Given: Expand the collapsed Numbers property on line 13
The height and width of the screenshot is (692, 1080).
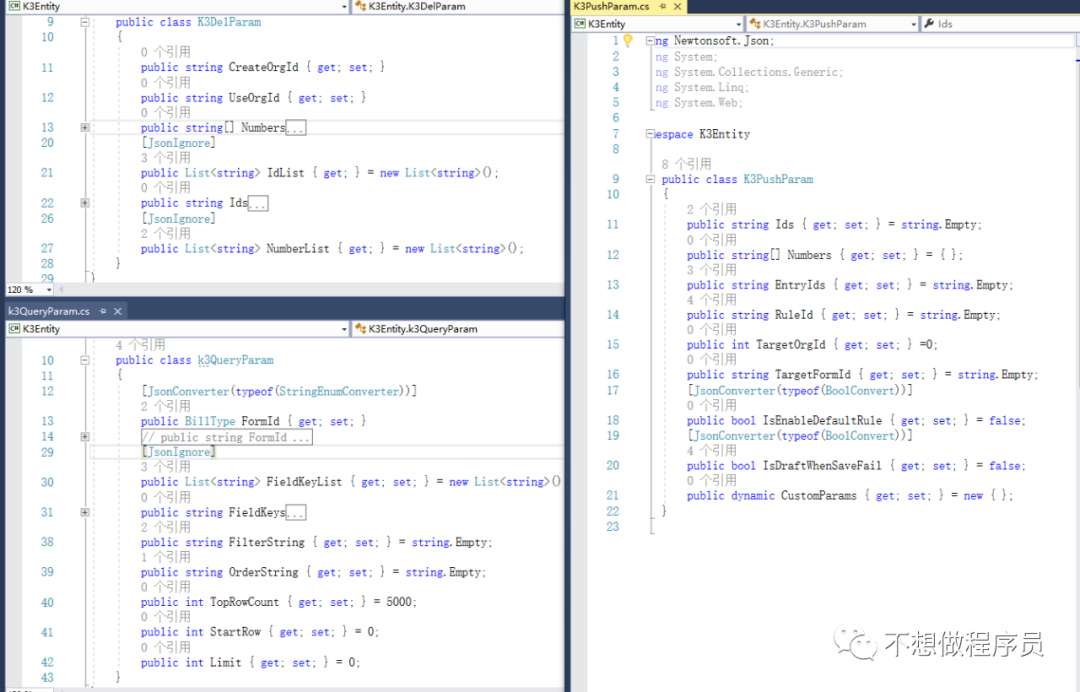Looking at the screenshot, I should [85, 127].
